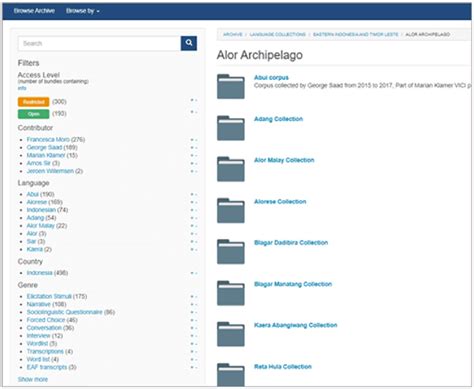Filter by language Abui
The image size is (474, 389).
(33, 194)
